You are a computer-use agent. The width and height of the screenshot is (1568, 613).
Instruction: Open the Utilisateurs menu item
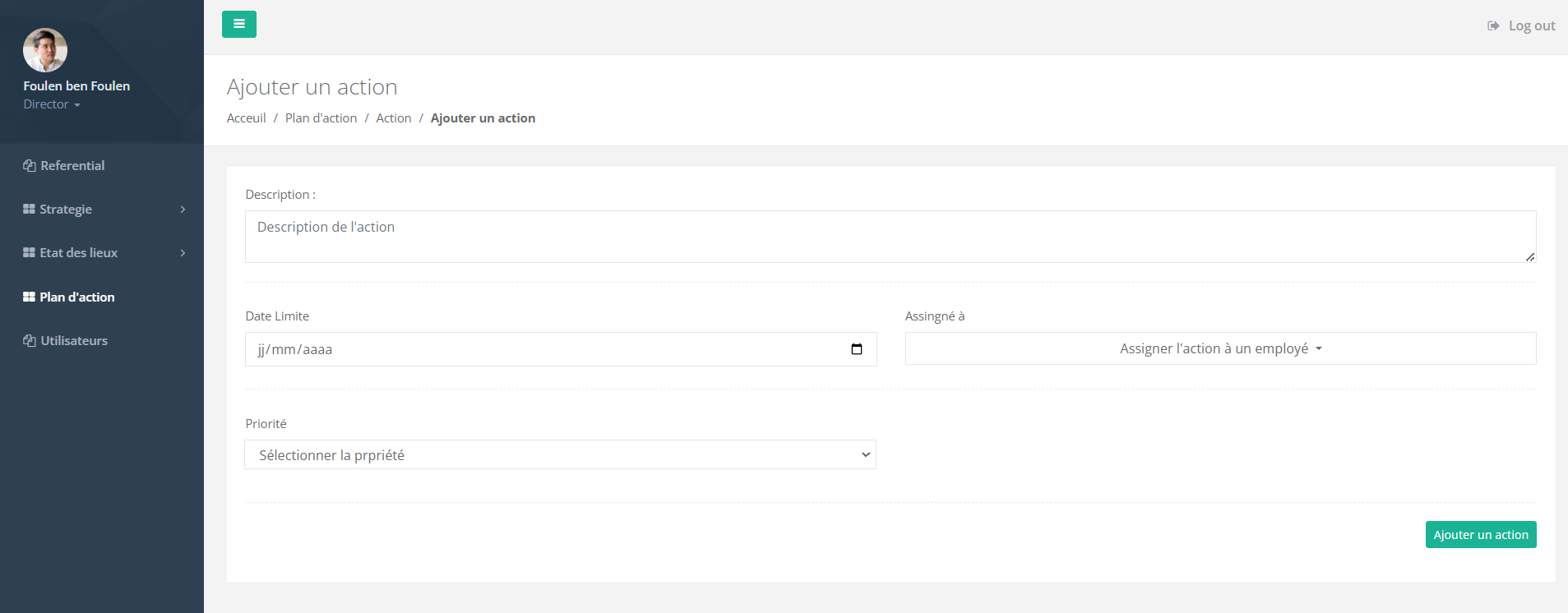point(74,341)
